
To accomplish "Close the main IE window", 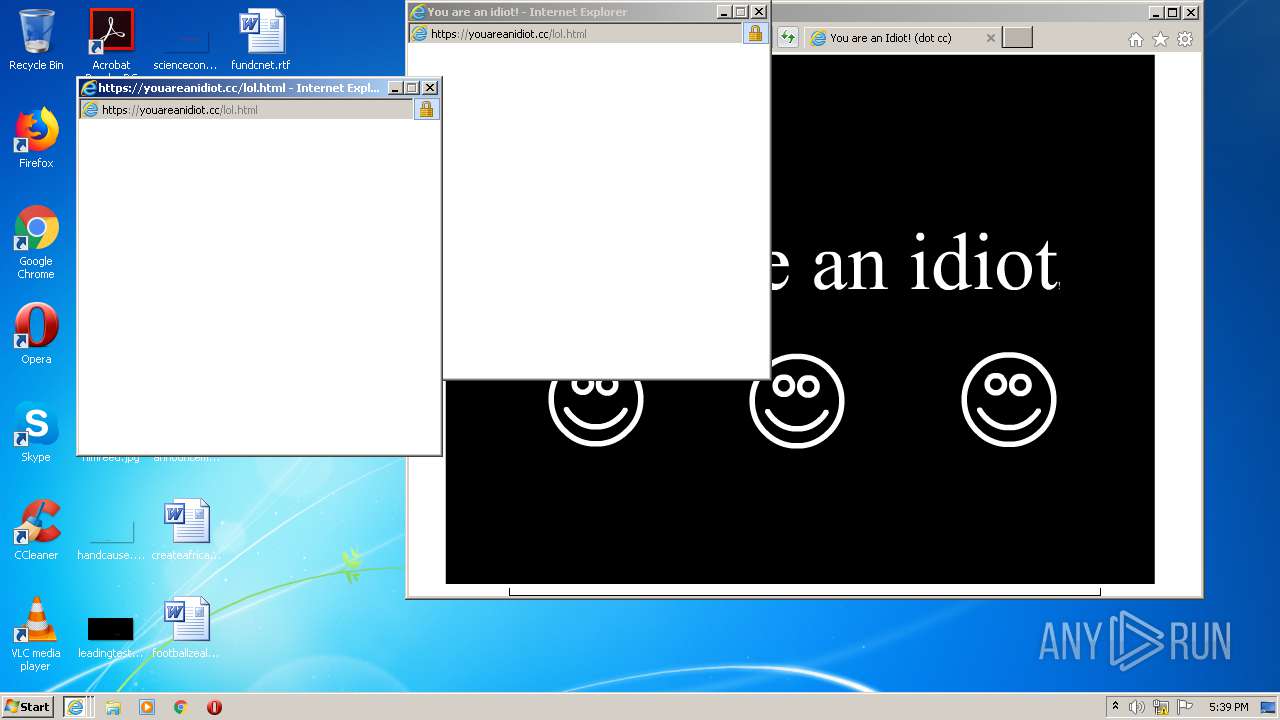I will pyautogui.click(x=1190, y=13).
